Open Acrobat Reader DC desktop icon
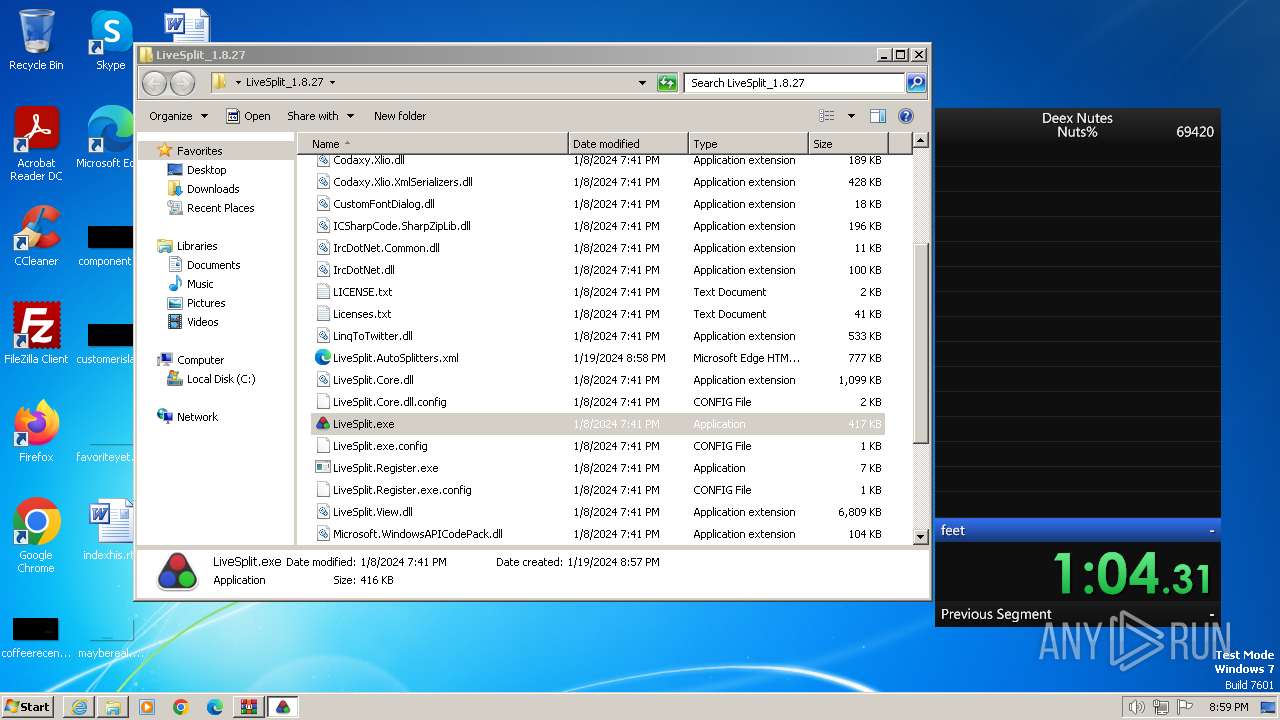The height and width of the screenshot is (720, 1280). tap(36, 144)
